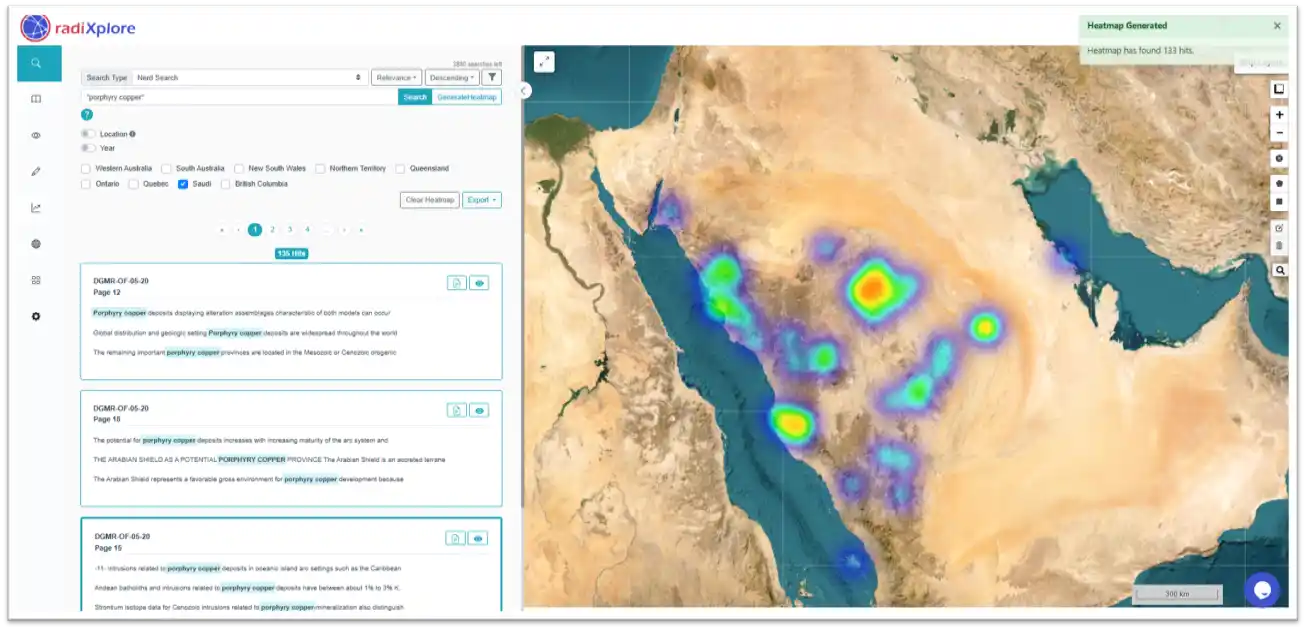This screenshot has width=1306, height=630.
Task: Open the analytics chart panel in sidebar
Action: (x=37, y=207)
